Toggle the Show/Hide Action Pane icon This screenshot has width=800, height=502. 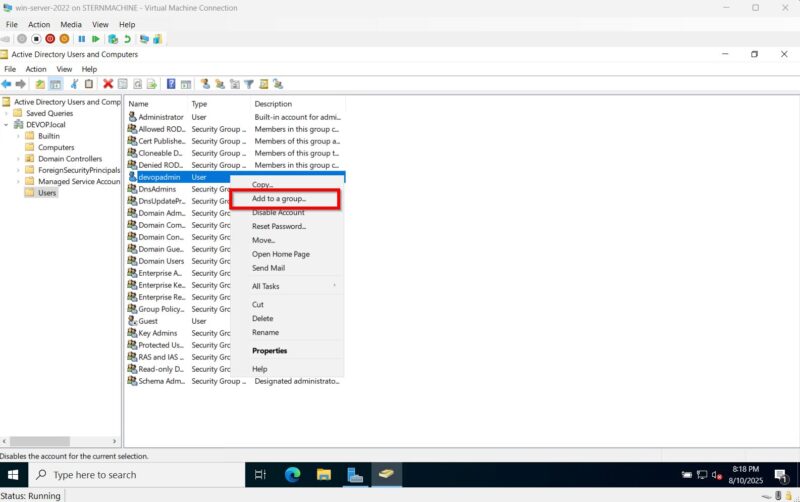click(x=186, y=84)
